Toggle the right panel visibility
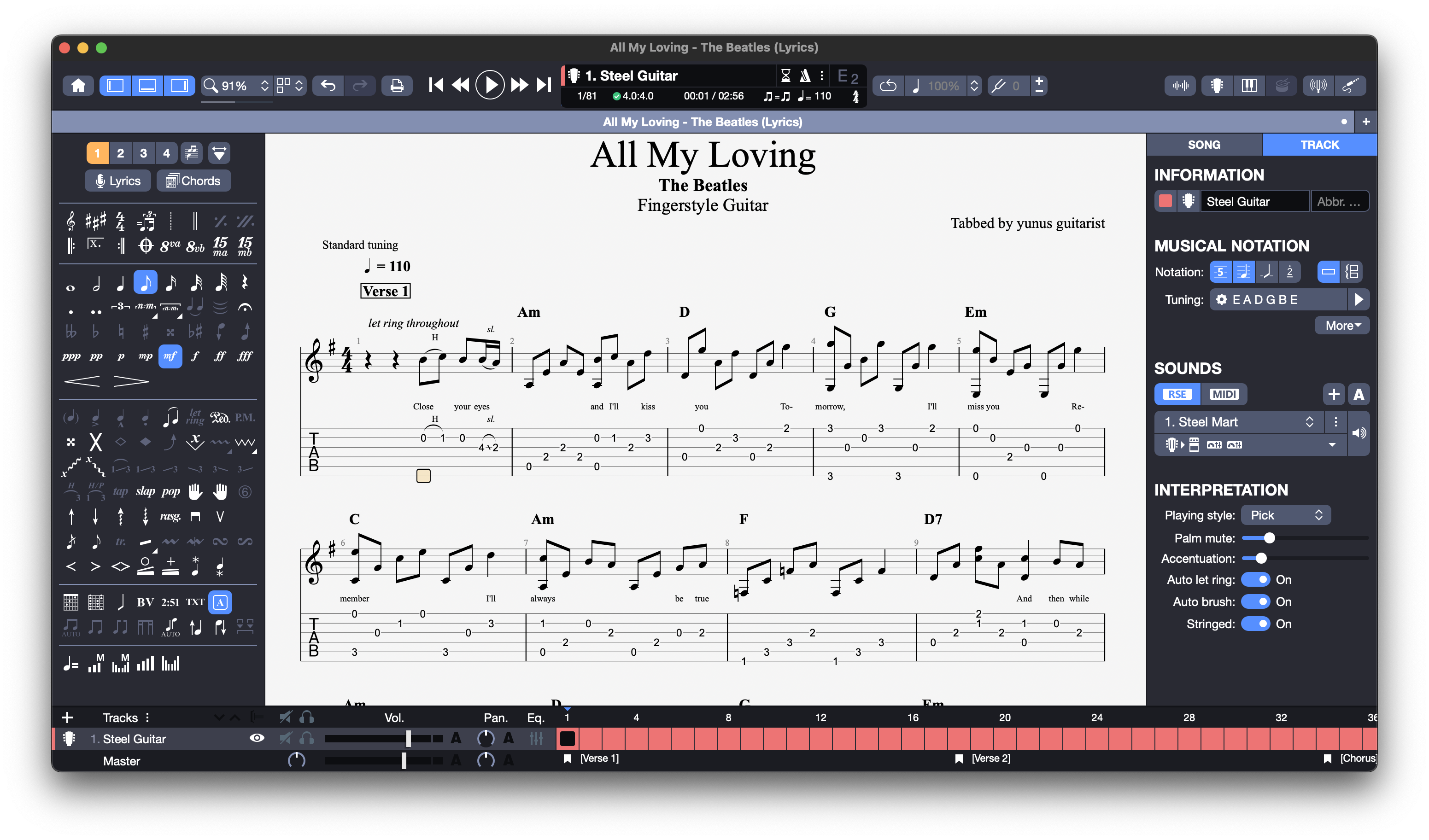Screen dimensions: 1429x840 pyautogui.click(x=180, y=86)
